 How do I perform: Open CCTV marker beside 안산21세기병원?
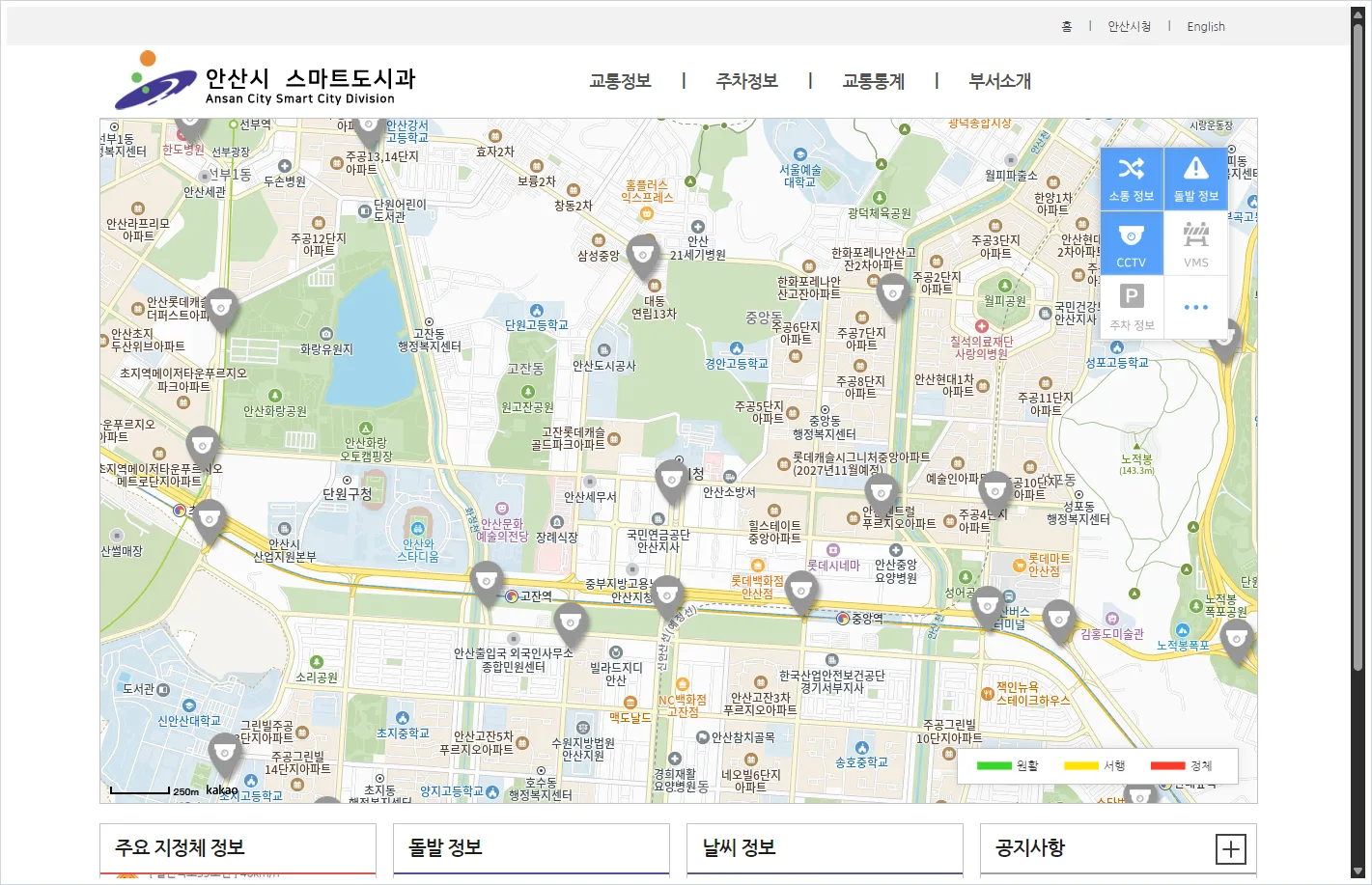(643, 257)
